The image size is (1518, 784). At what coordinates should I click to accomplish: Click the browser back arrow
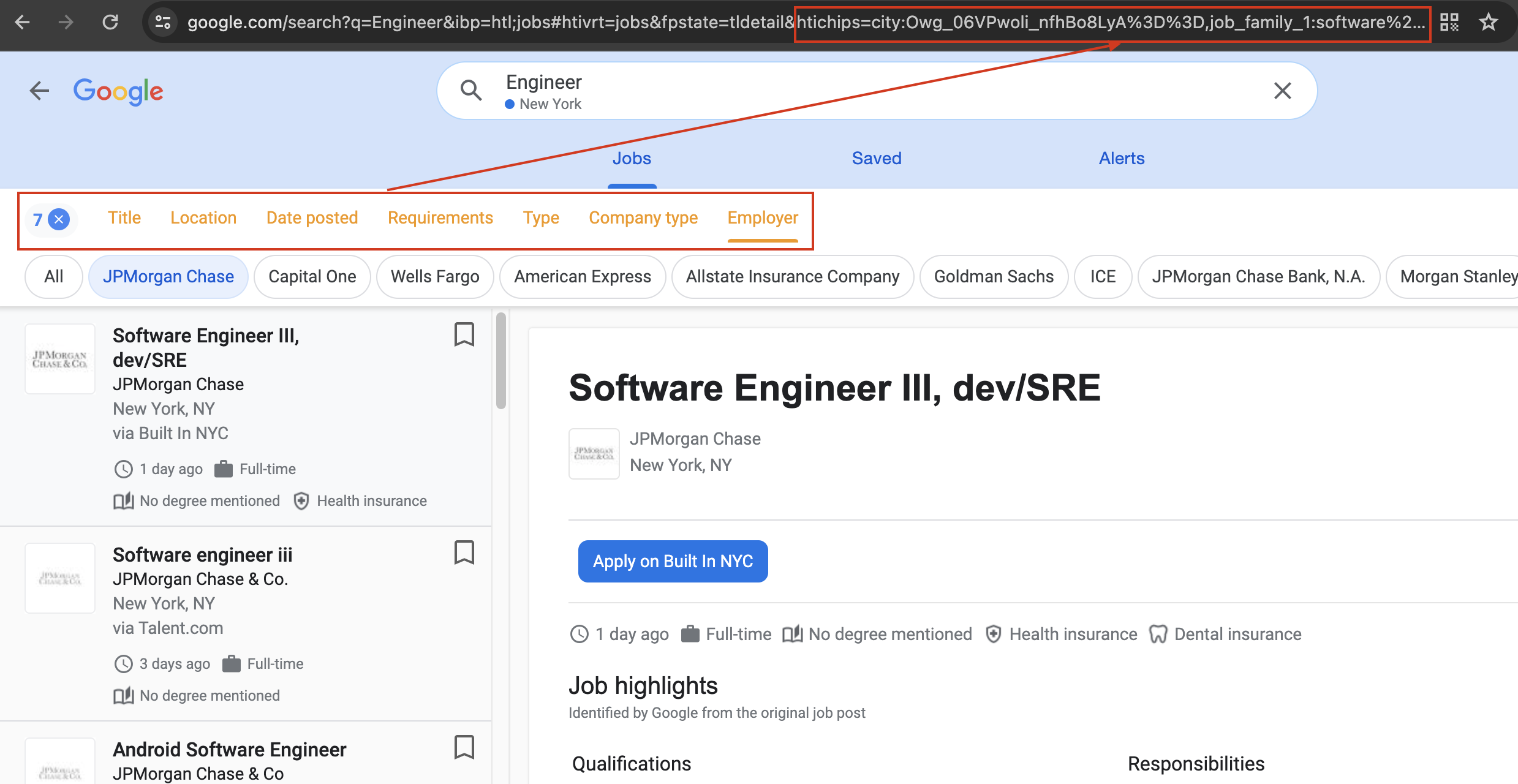(23, 23)
